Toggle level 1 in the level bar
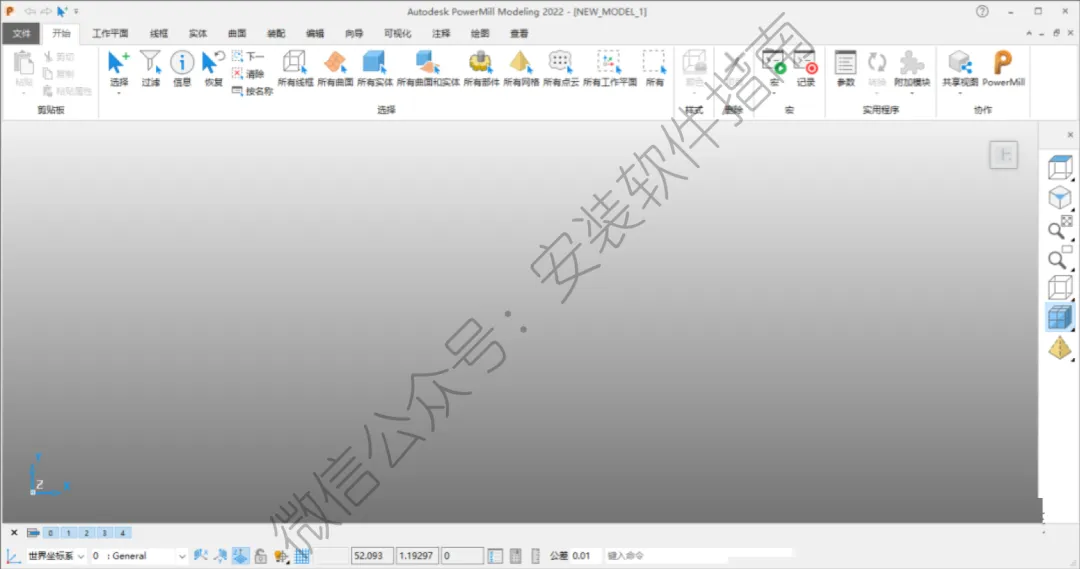Screen dimensions: 1080x569 coord(68,532)
